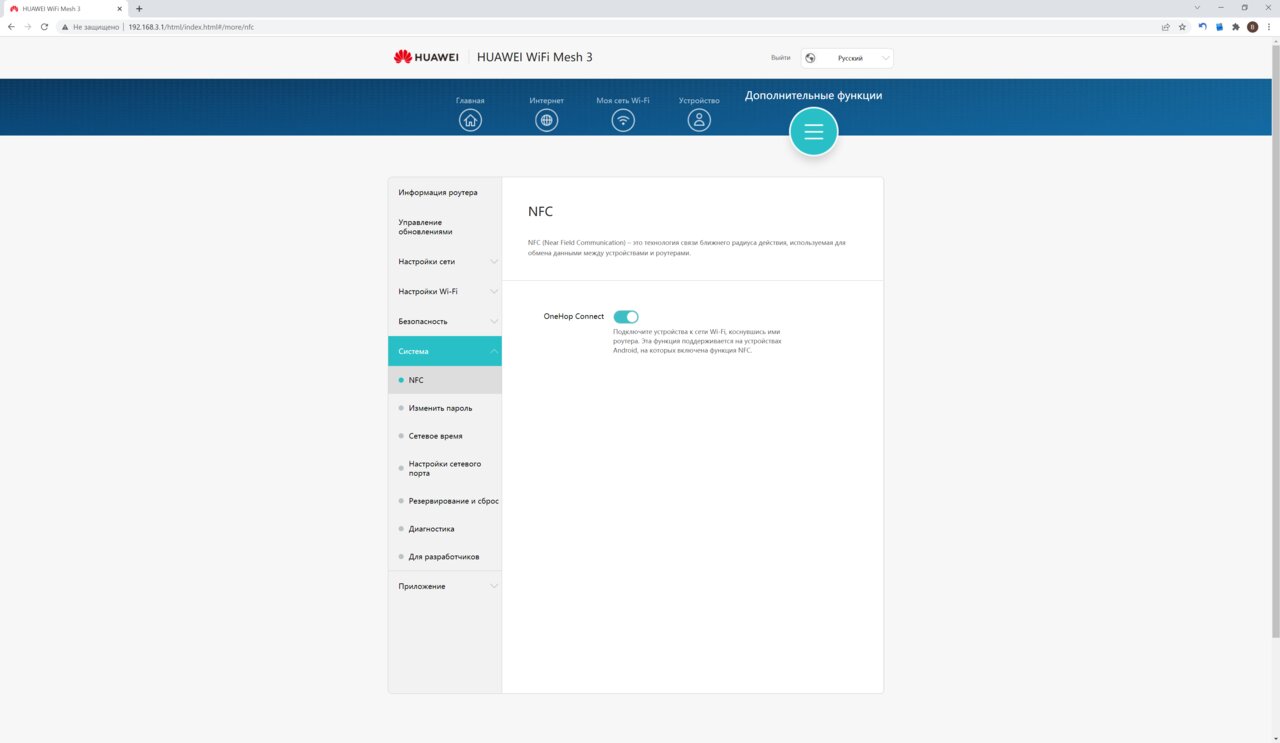This screenshot has width=1280, height=743.
Task: Bookmark this page with the star
Action: [x=1182, y=27]
